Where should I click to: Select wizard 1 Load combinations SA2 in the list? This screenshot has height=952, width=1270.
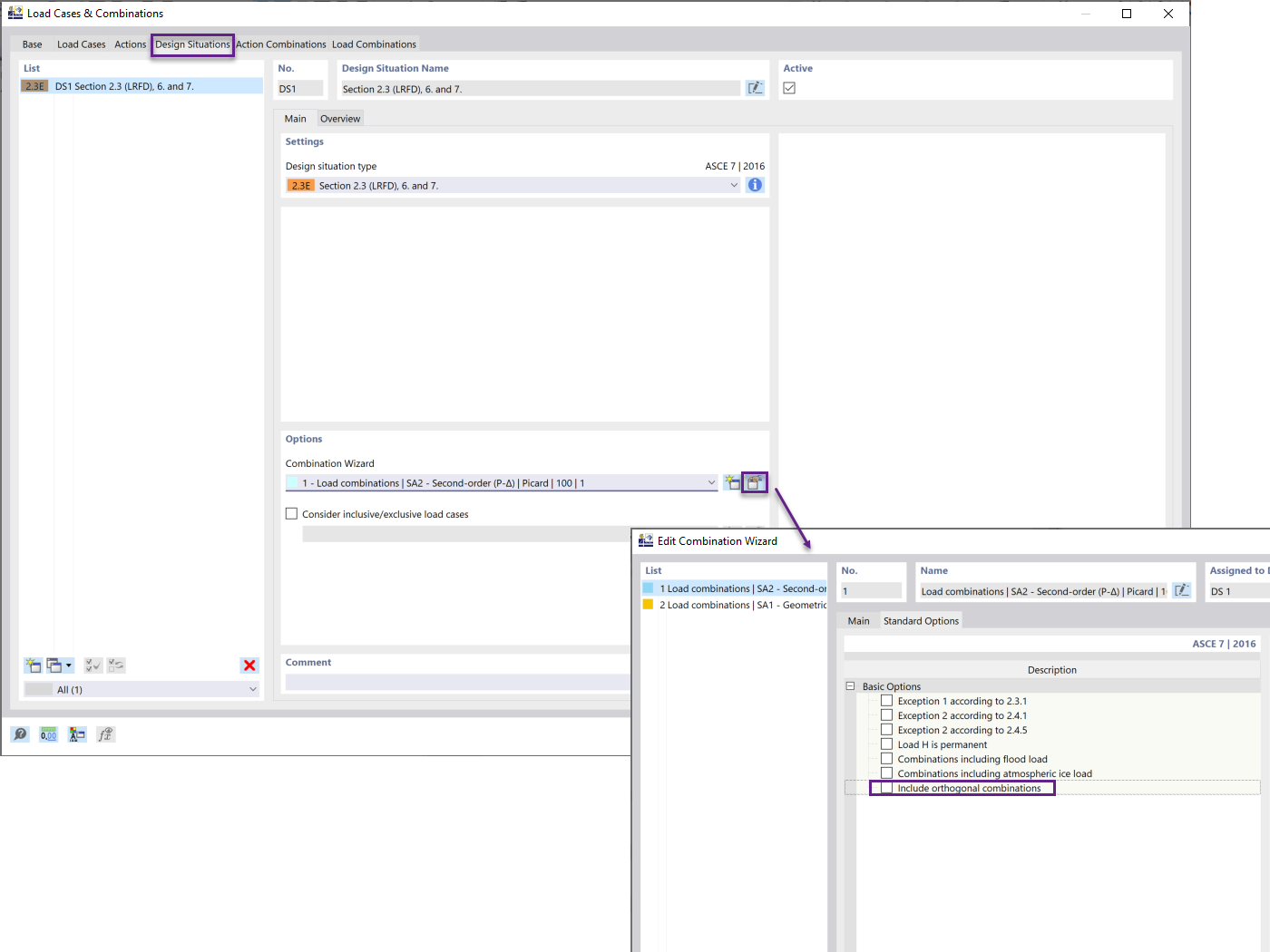(735, 588)
